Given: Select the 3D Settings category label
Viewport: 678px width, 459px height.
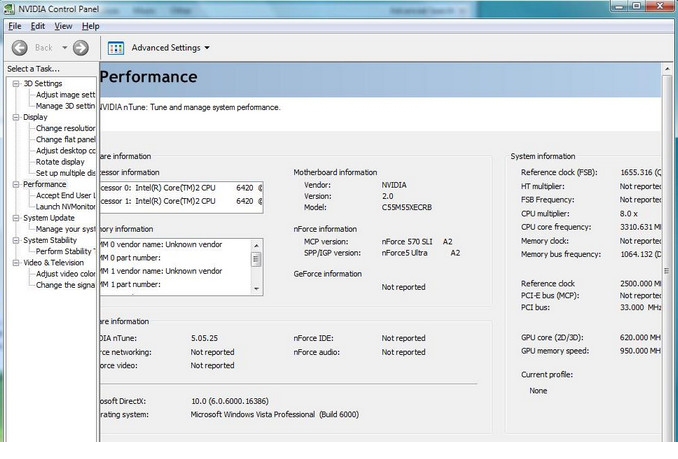Looking at the screenshot, I should pos(43,83).
